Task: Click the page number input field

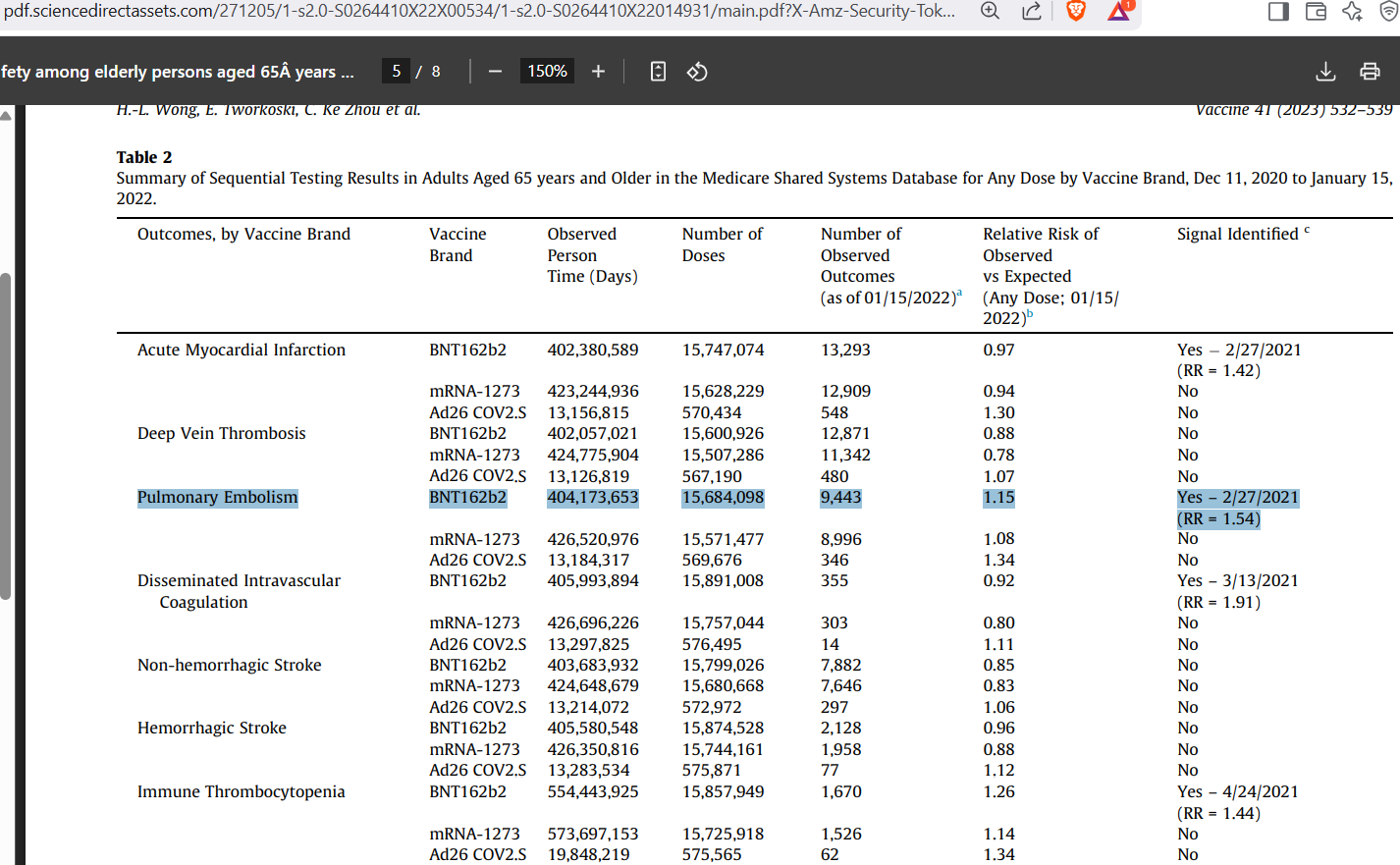Action: 396,71
